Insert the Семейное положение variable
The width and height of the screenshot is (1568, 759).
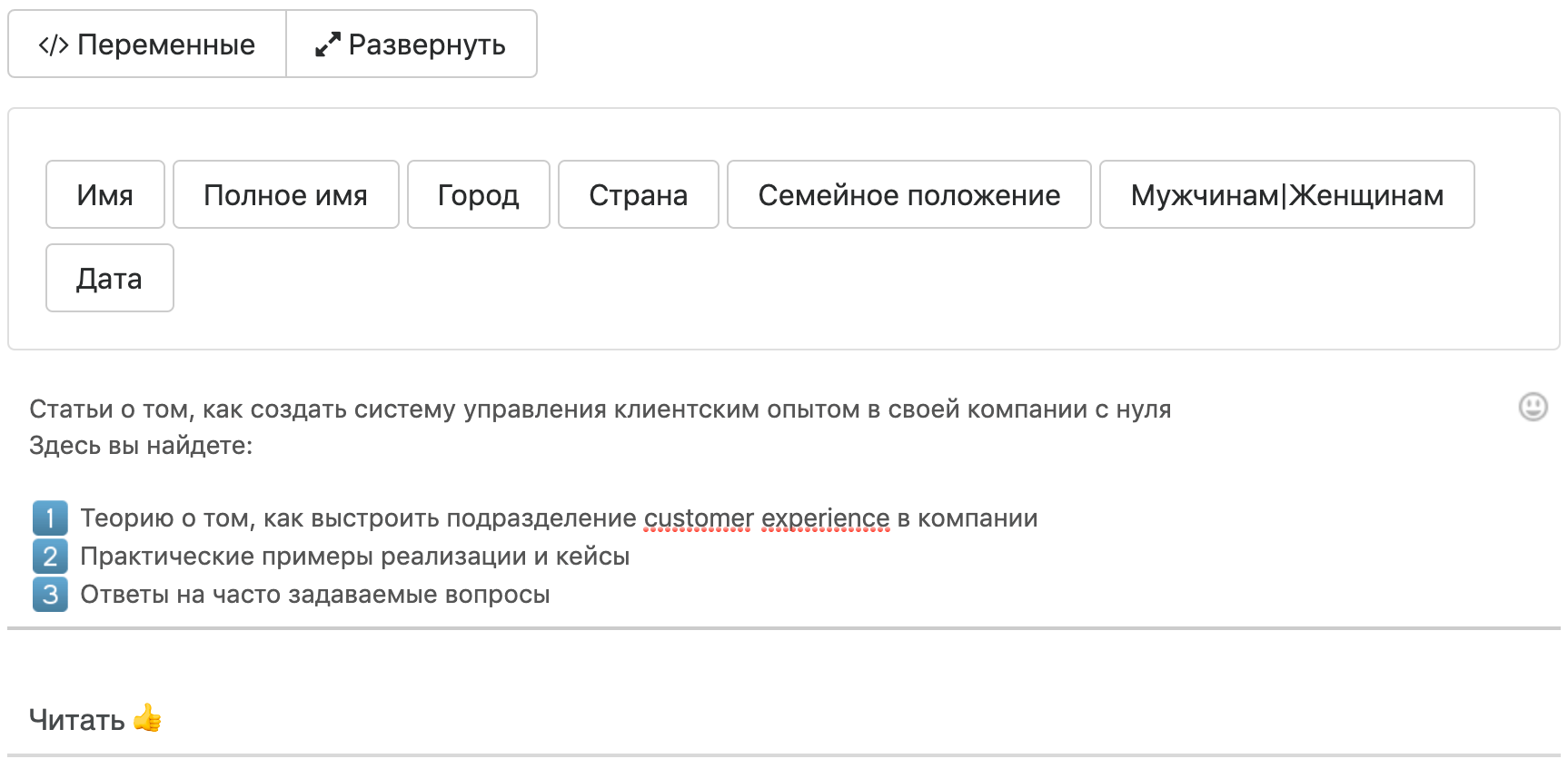[908, 195]
